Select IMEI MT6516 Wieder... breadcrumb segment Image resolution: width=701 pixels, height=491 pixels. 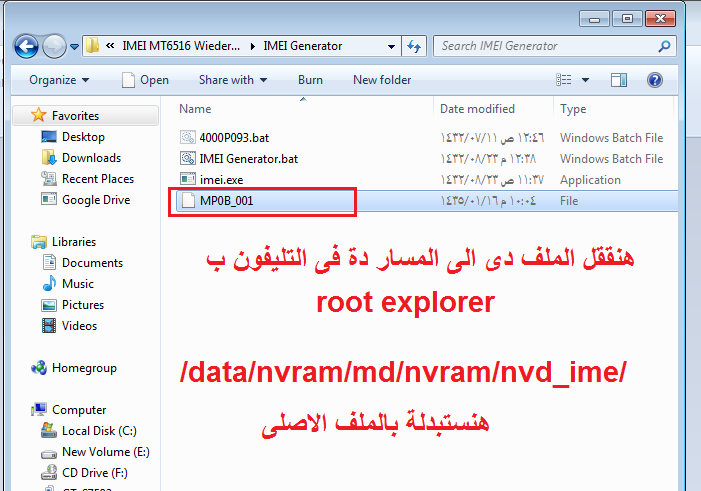pos(181,46)
